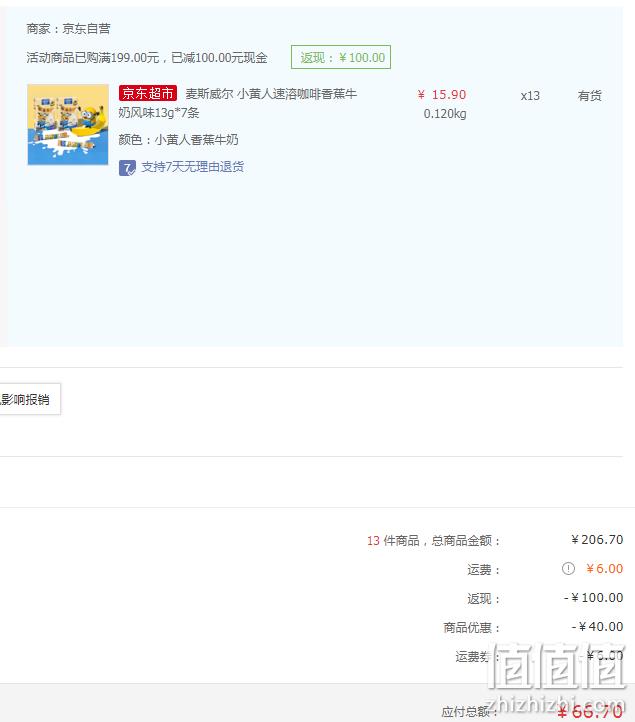This screenshot has height=722, width=635.
Task: Click the 商品优惠 -¥40.00 row
Action: (x=533, y=627)
